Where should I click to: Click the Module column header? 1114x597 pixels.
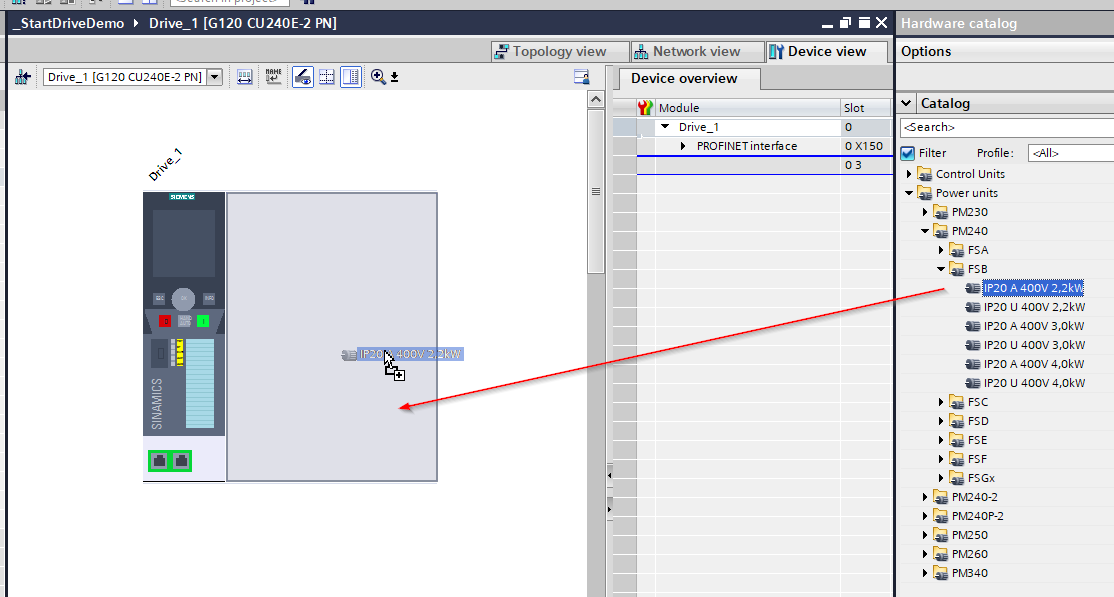coord(747,108)
